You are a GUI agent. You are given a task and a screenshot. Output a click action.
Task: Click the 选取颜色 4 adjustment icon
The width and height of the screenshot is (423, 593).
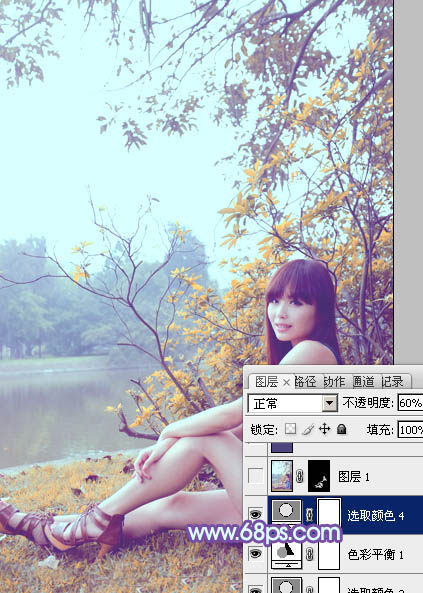(x=286, y=511)
